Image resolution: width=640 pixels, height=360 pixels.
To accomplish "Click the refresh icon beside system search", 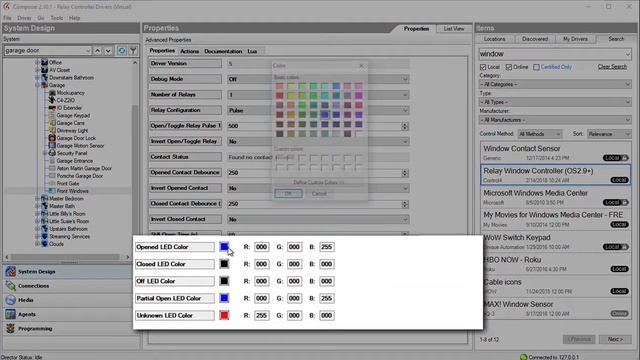I will pos(121,51).
